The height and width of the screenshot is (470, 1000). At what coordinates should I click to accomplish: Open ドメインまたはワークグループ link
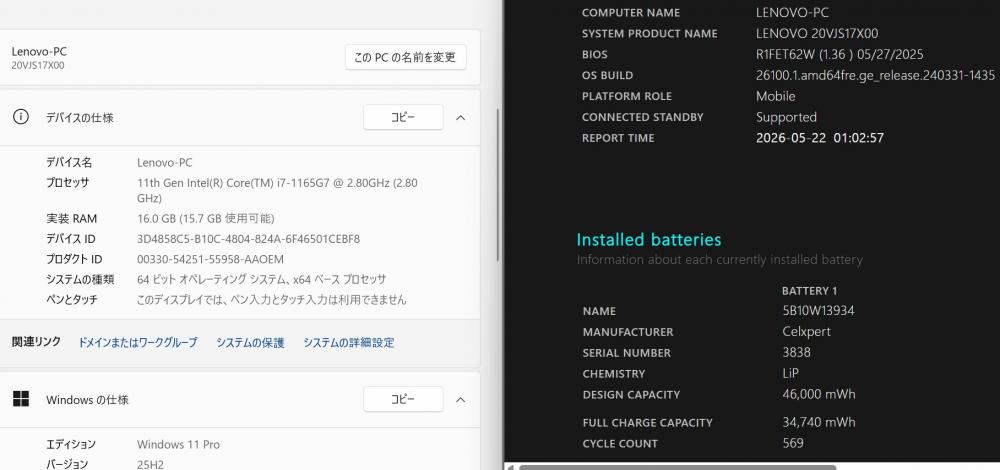(x=138, y=342)
